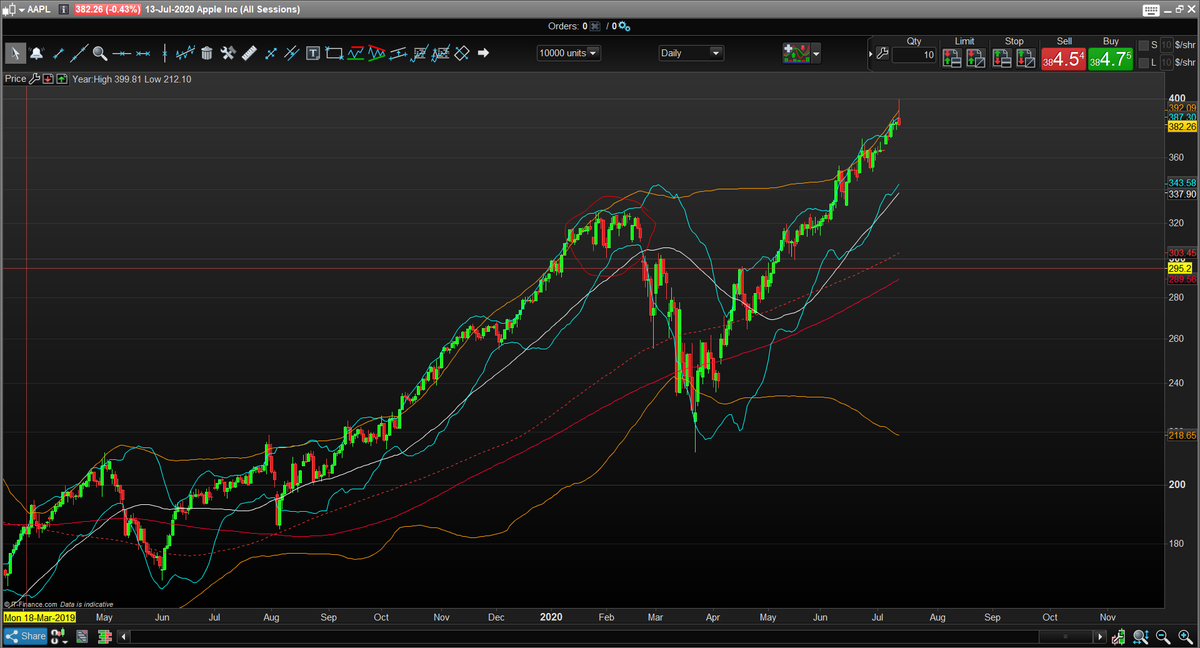Click the 382.26 (-0.43%) price label
Screen dimensions: 1200x648
[108, 9]
